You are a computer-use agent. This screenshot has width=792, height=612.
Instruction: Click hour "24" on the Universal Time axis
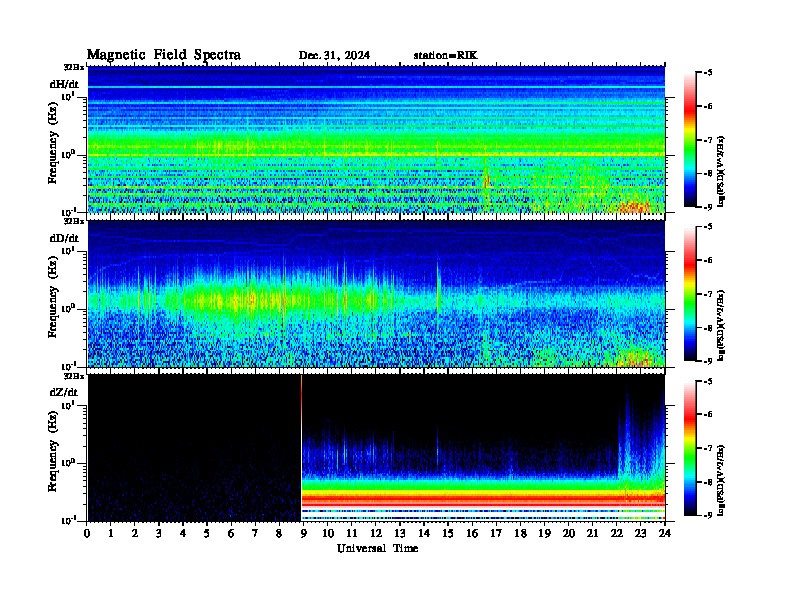[x=665, y=534]
